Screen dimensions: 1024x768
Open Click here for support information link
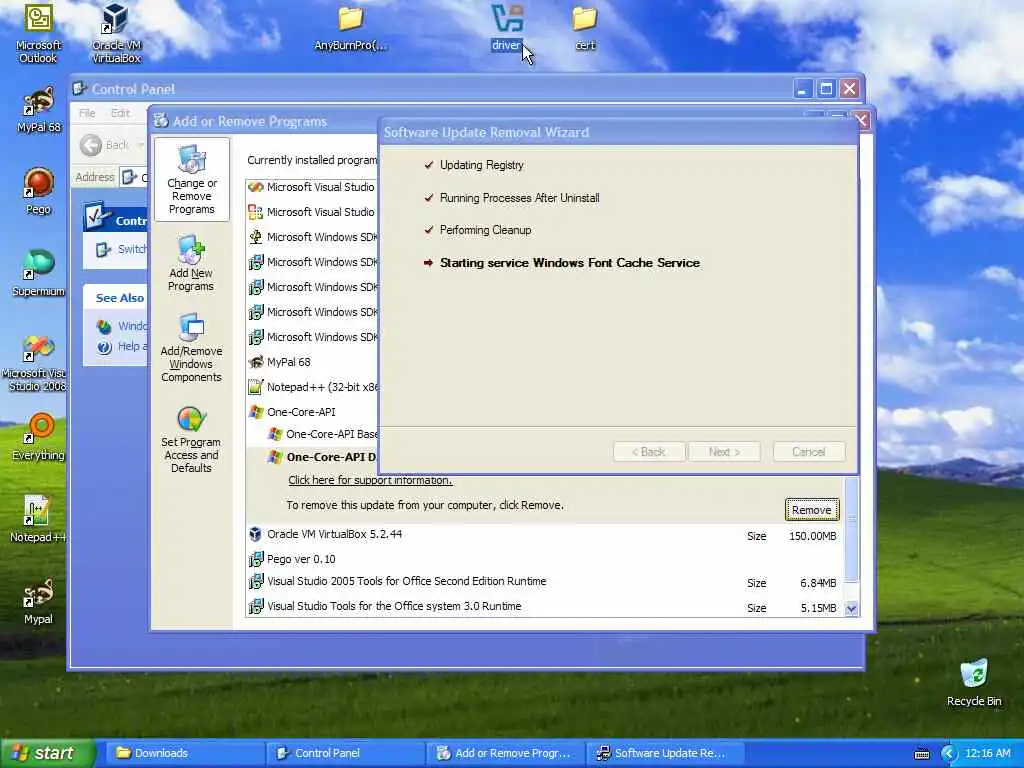point(370,480)
